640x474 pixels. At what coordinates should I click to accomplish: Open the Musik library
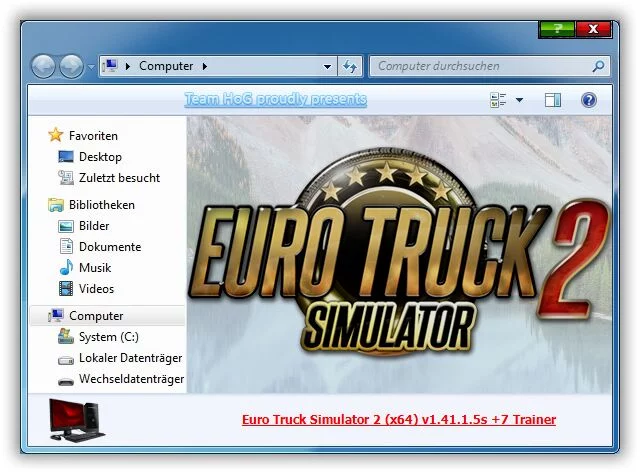pyautogui.click(x=95, y=268)
